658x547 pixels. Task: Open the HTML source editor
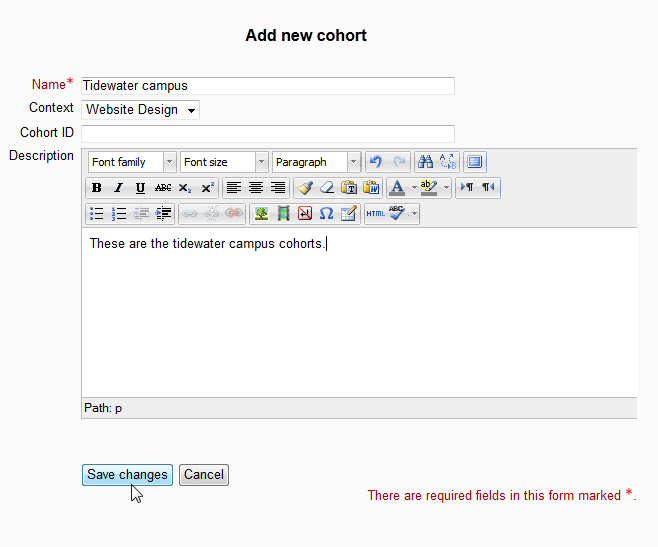pos(375,214)
